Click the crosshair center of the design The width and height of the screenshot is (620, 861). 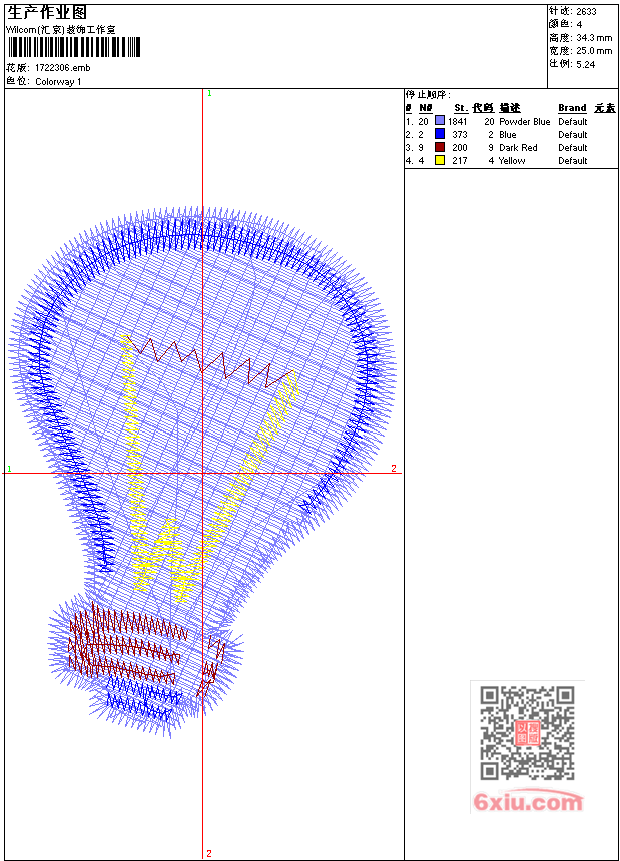(x=203, y=473)
